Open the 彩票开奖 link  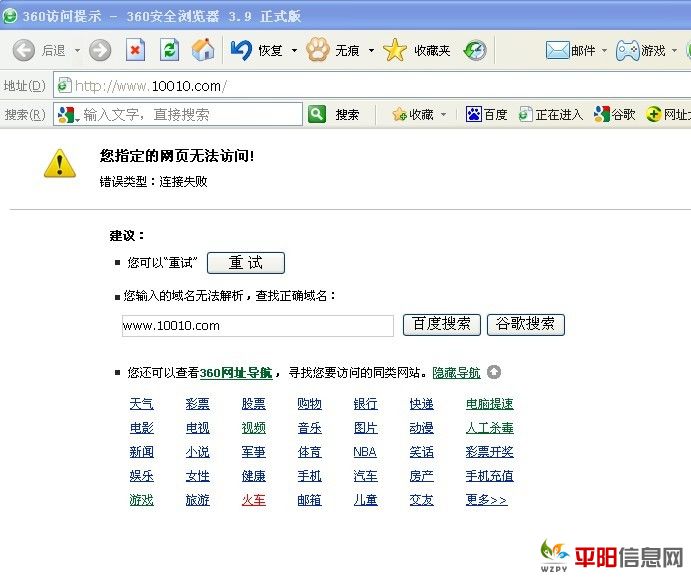coord(490,452)
